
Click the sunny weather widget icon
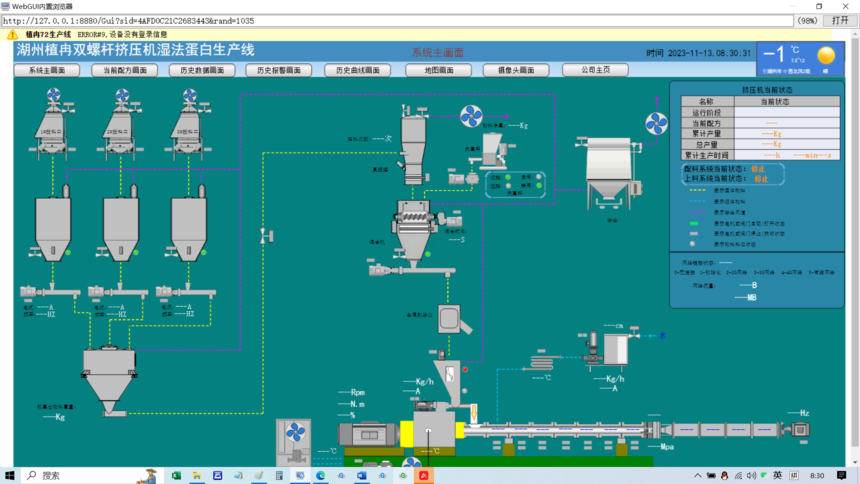coord(826,55)
